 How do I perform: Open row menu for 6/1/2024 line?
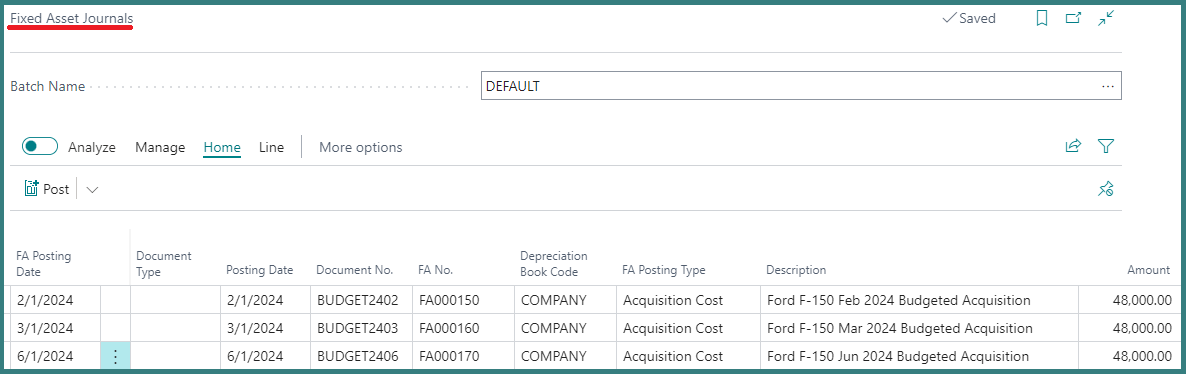115,356
